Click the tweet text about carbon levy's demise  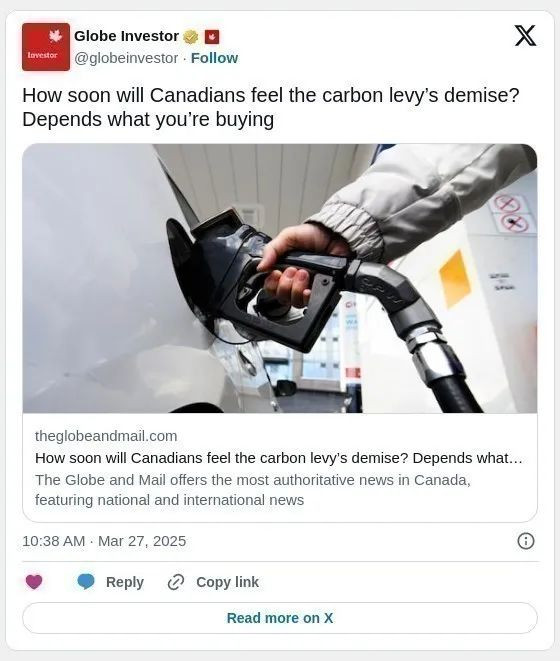(x=271, y=107)
